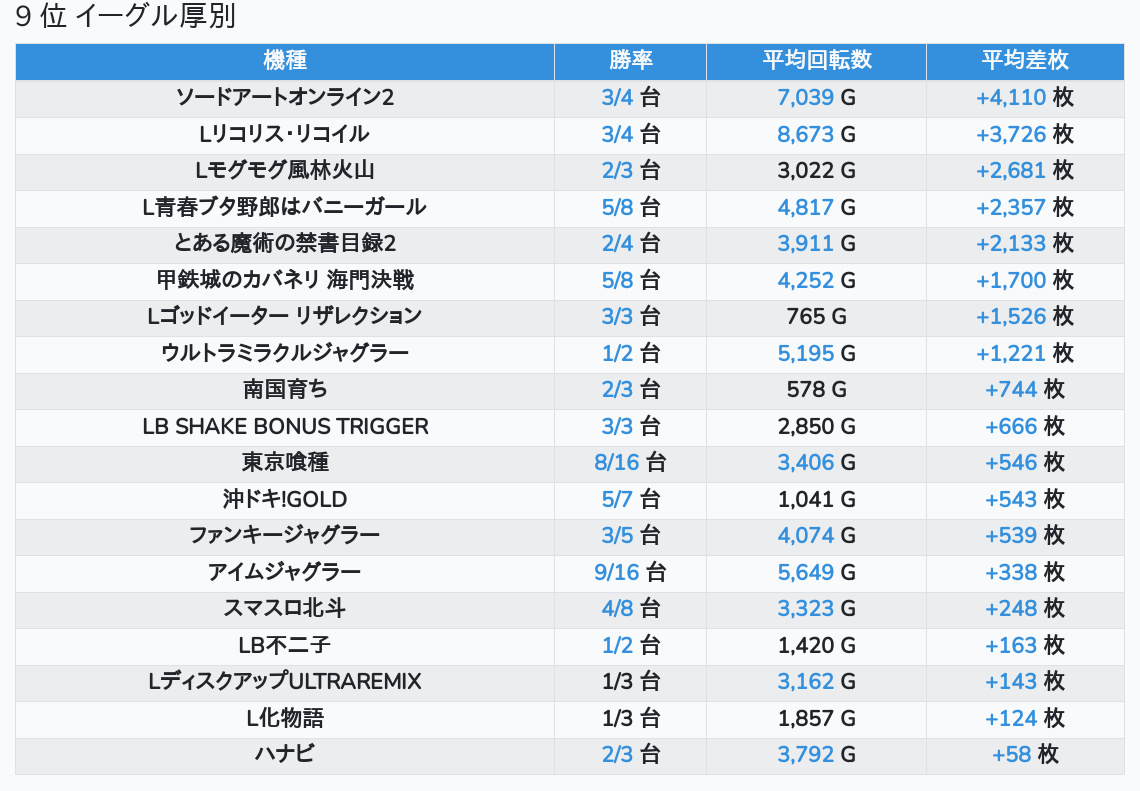
Task: Open とある魔術の禁書目録2 3,911 spins link
Action: [806, 244]
